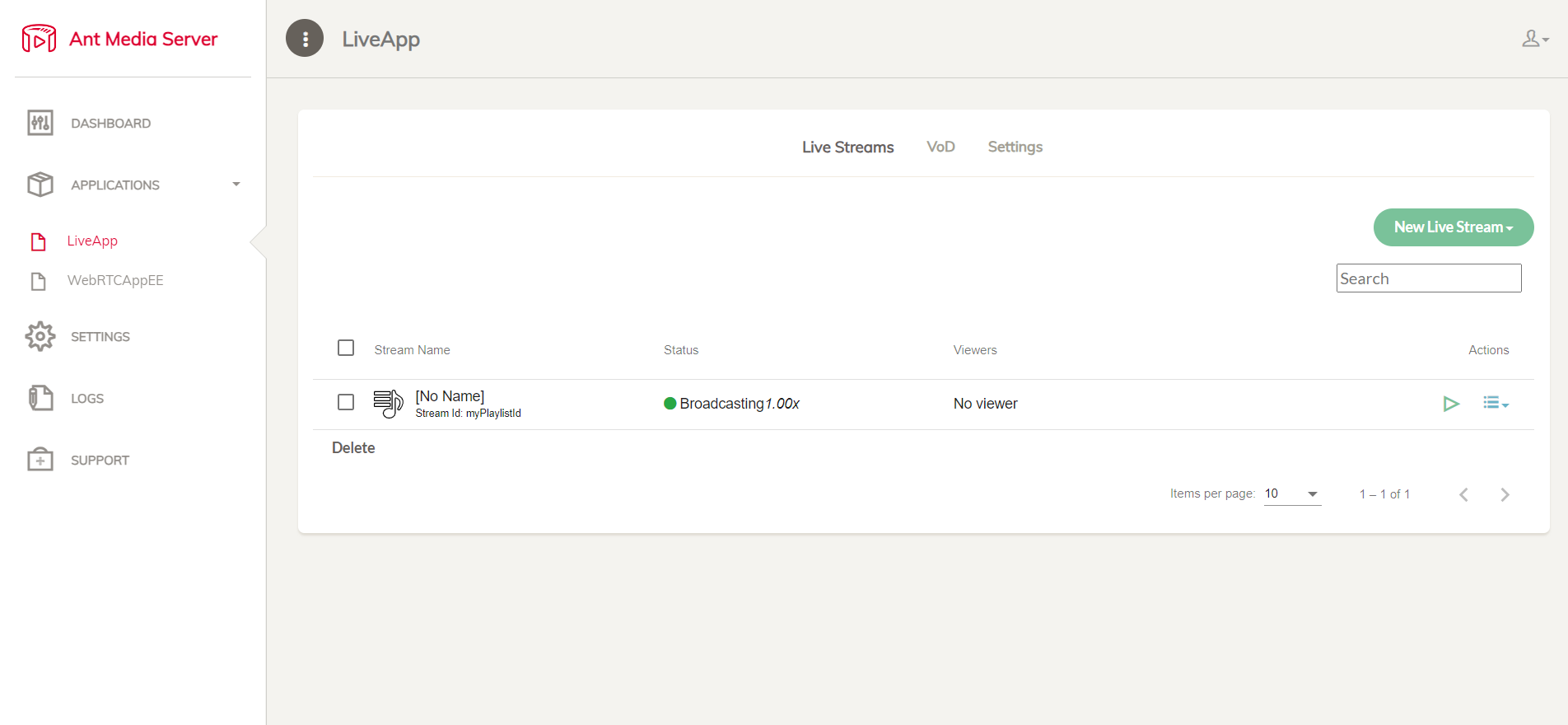
Task: Click the Items per page label
Action: 1212,493
